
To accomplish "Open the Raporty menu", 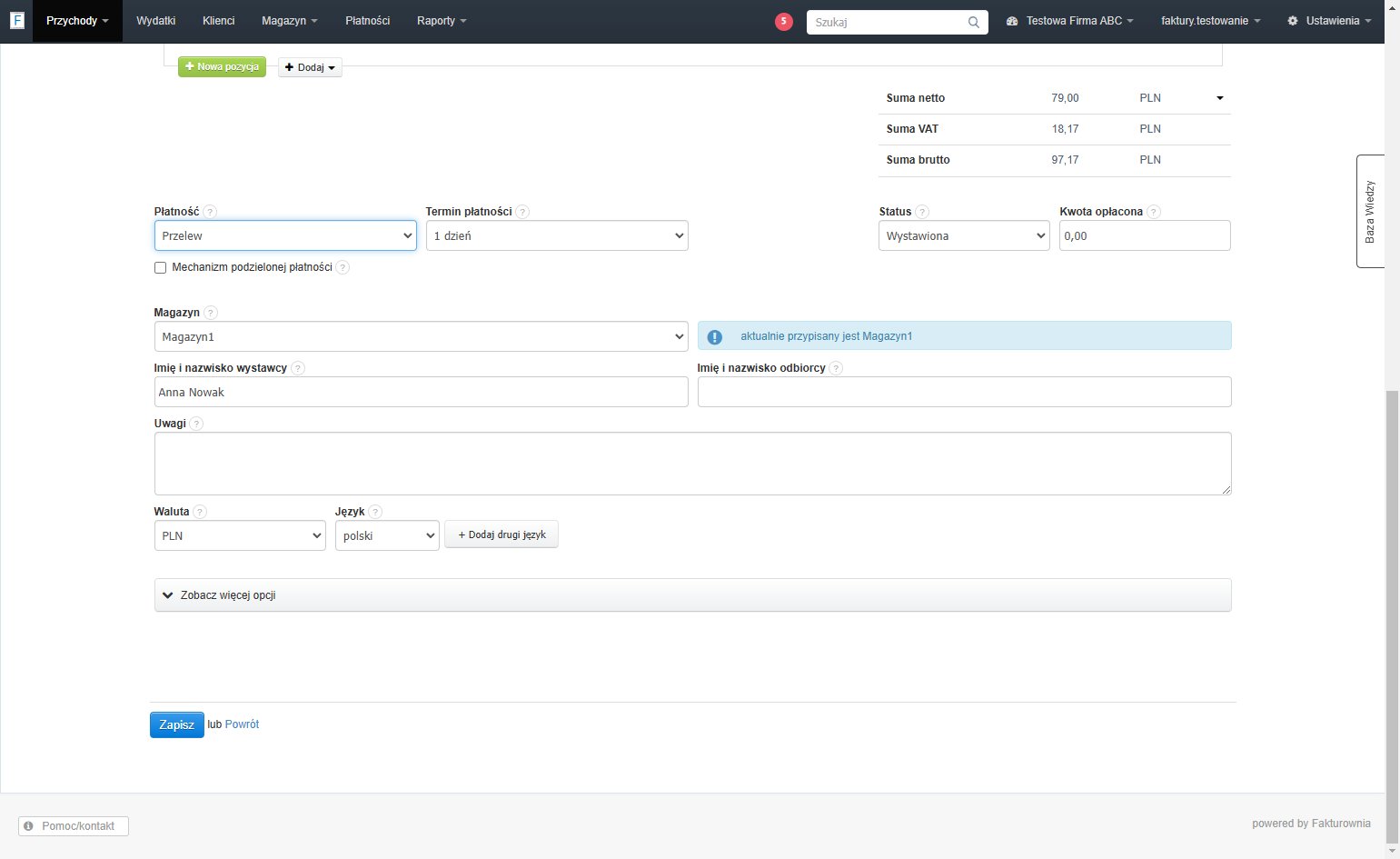I will pos(442,21).
